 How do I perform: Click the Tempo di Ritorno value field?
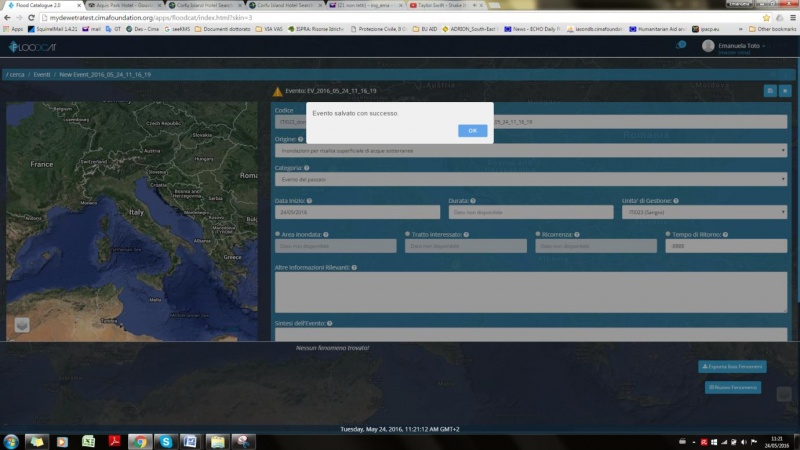point(726,246)
